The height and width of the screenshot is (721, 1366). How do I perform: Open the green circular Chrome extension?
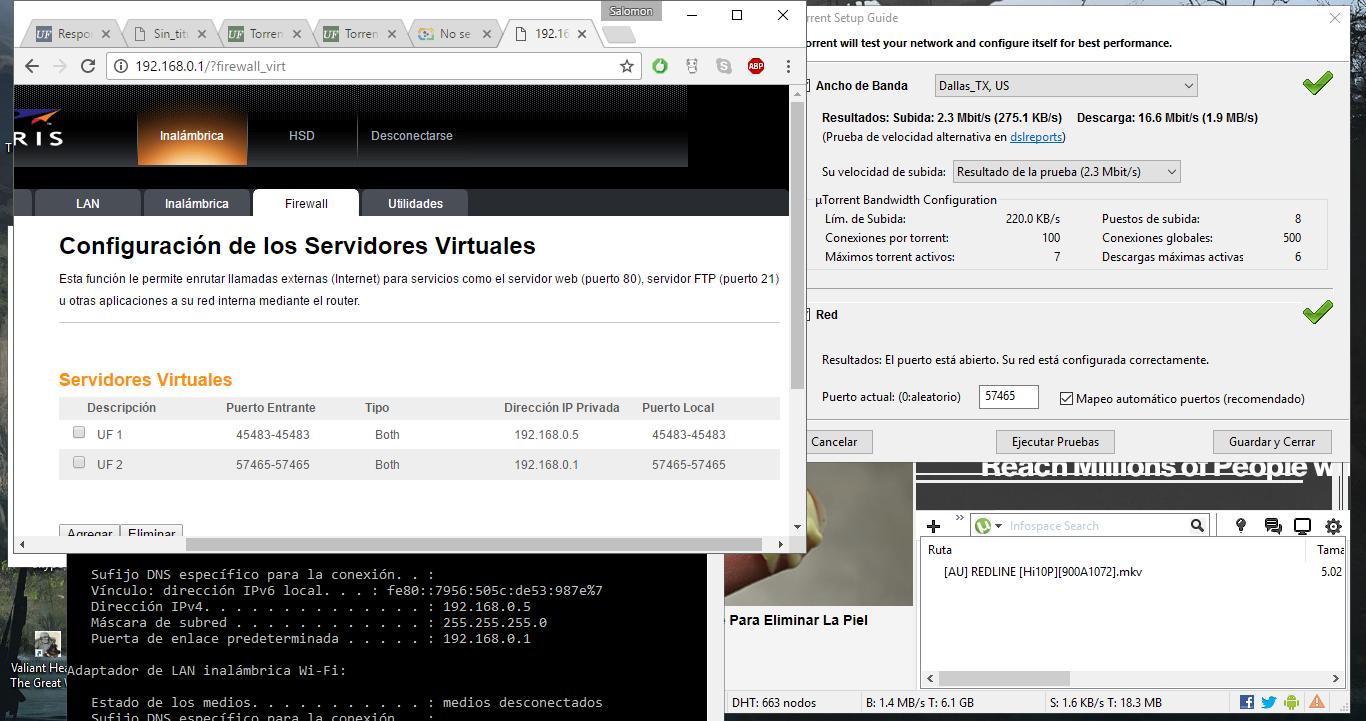660,66
